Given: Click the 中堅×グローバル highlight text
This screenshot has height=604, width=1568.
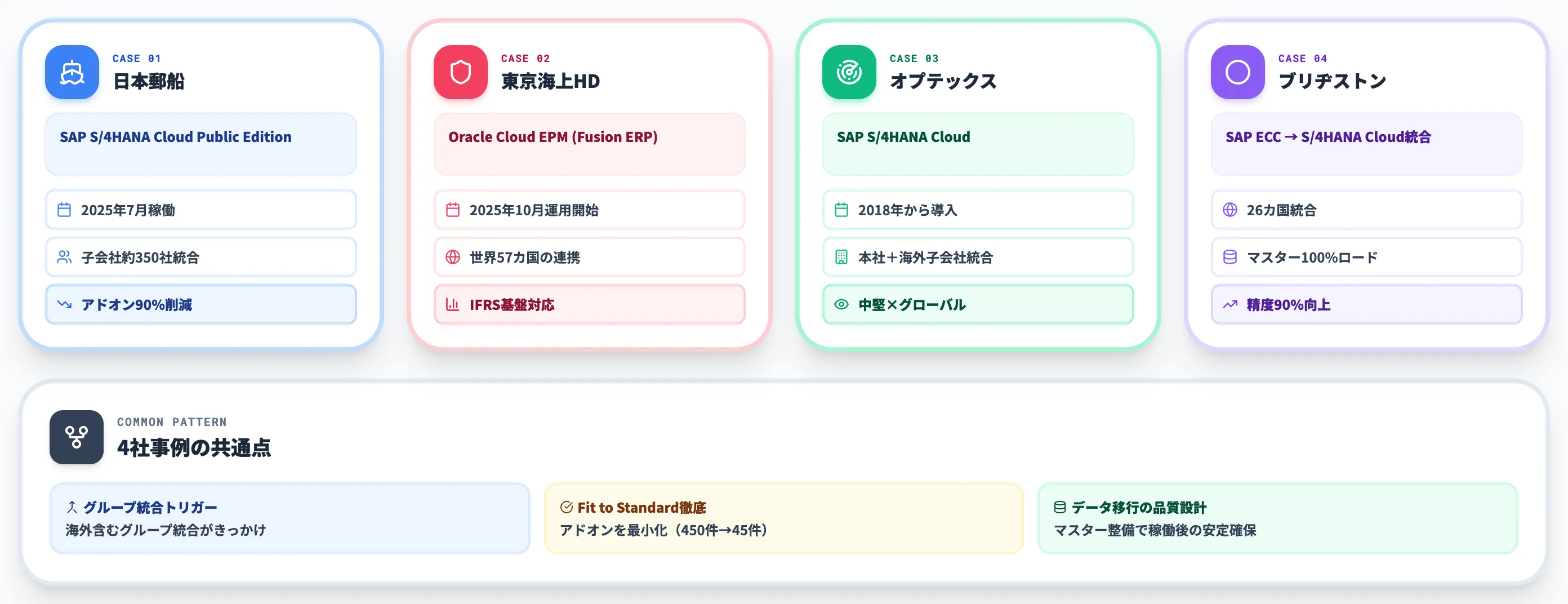Looking at the screenshot, I should pyautogui.click(x=912, y=304).
